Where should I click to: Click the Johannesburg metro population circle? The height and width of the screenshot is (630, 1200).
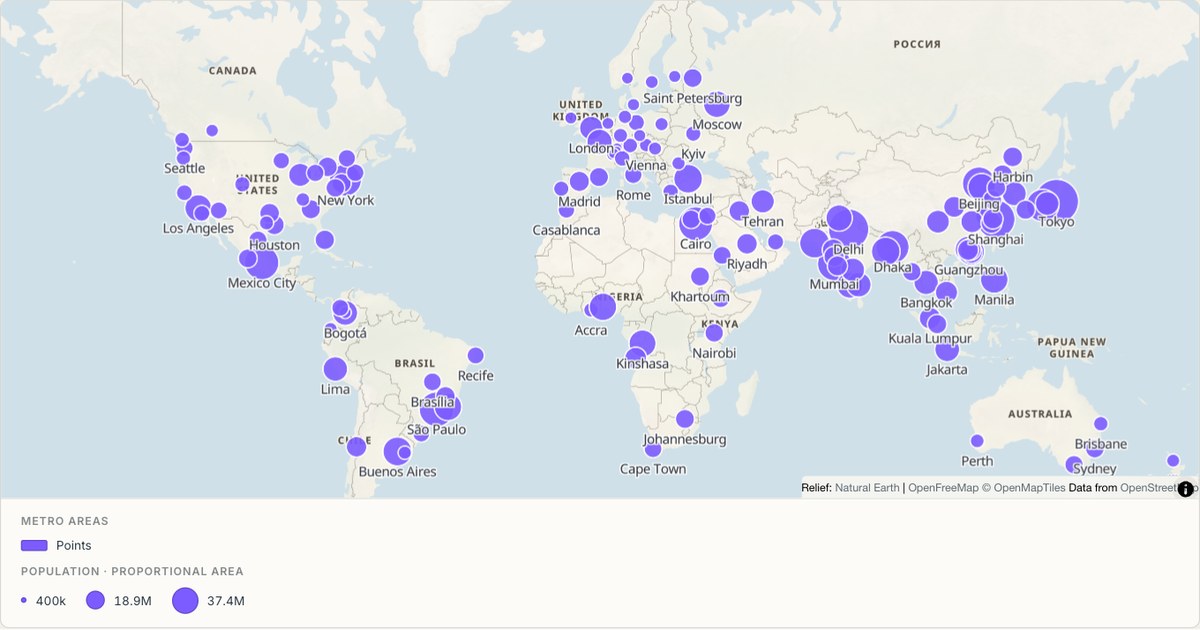pyautogui.click(x=685, y=419)
